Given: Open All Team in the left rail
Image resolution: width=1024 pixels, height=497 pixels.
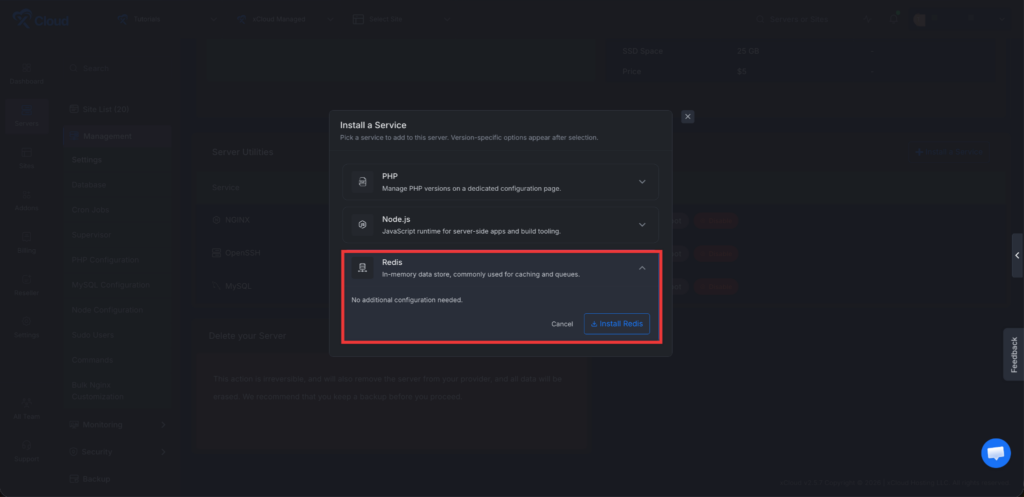Looking at the screenshot, I should point(27,409).
